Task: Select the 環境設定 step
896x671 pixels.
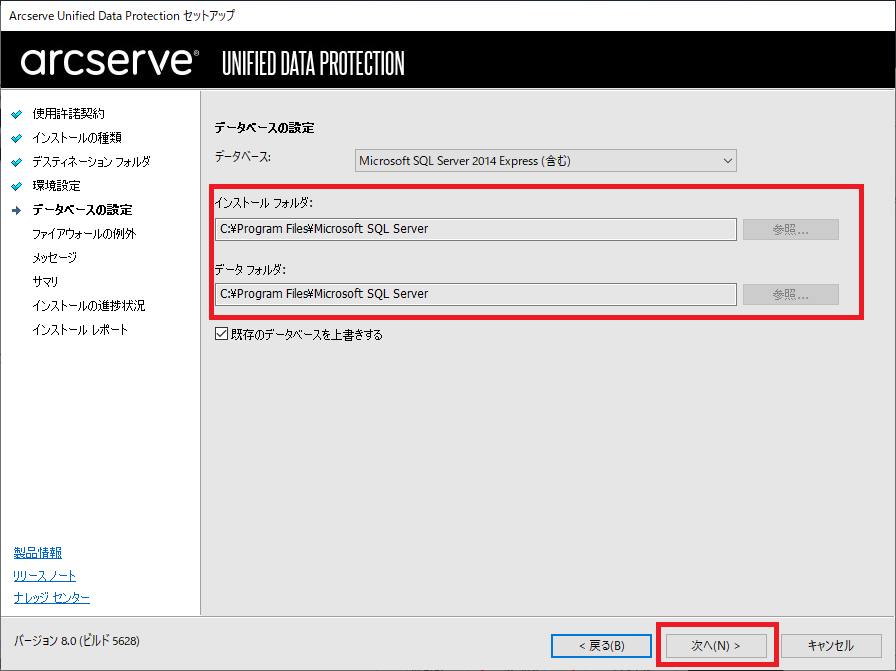Action: point(57,186)
